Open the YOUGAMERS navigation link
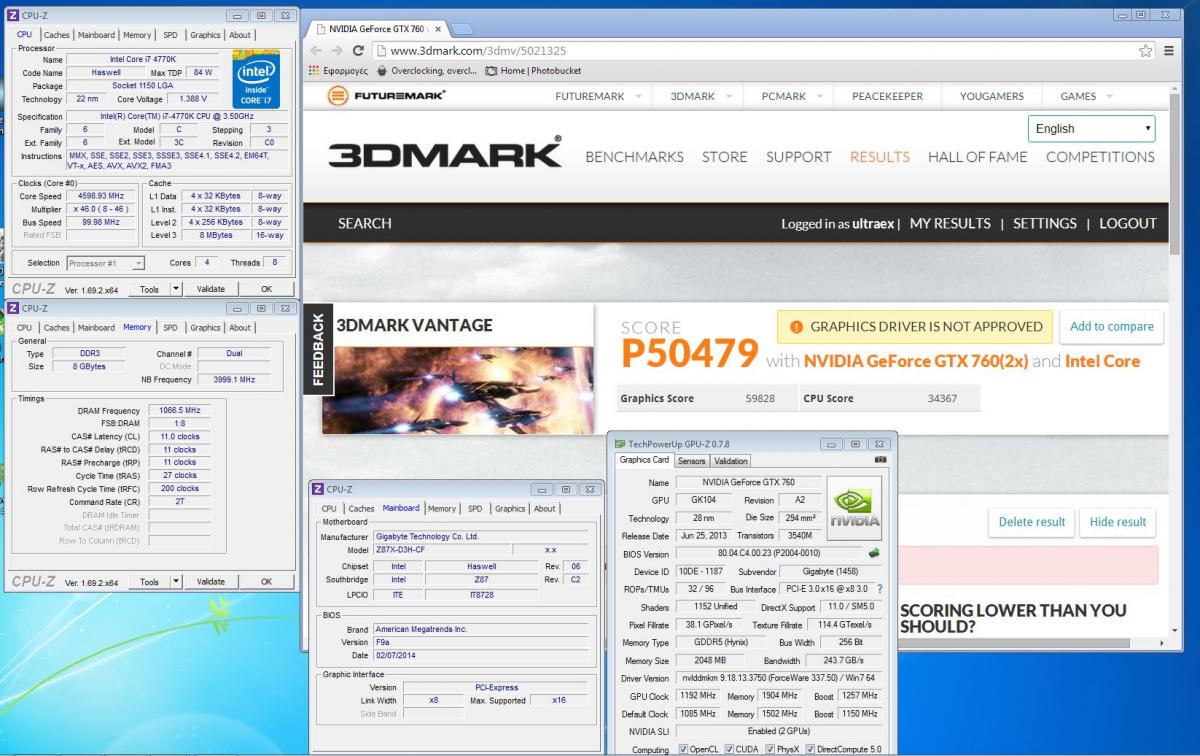 (992, 96)
